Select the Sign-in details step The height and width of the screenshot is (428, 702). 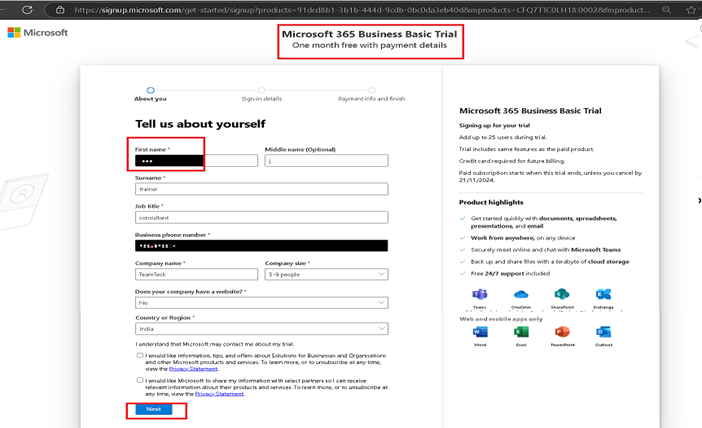coord(261,94)
